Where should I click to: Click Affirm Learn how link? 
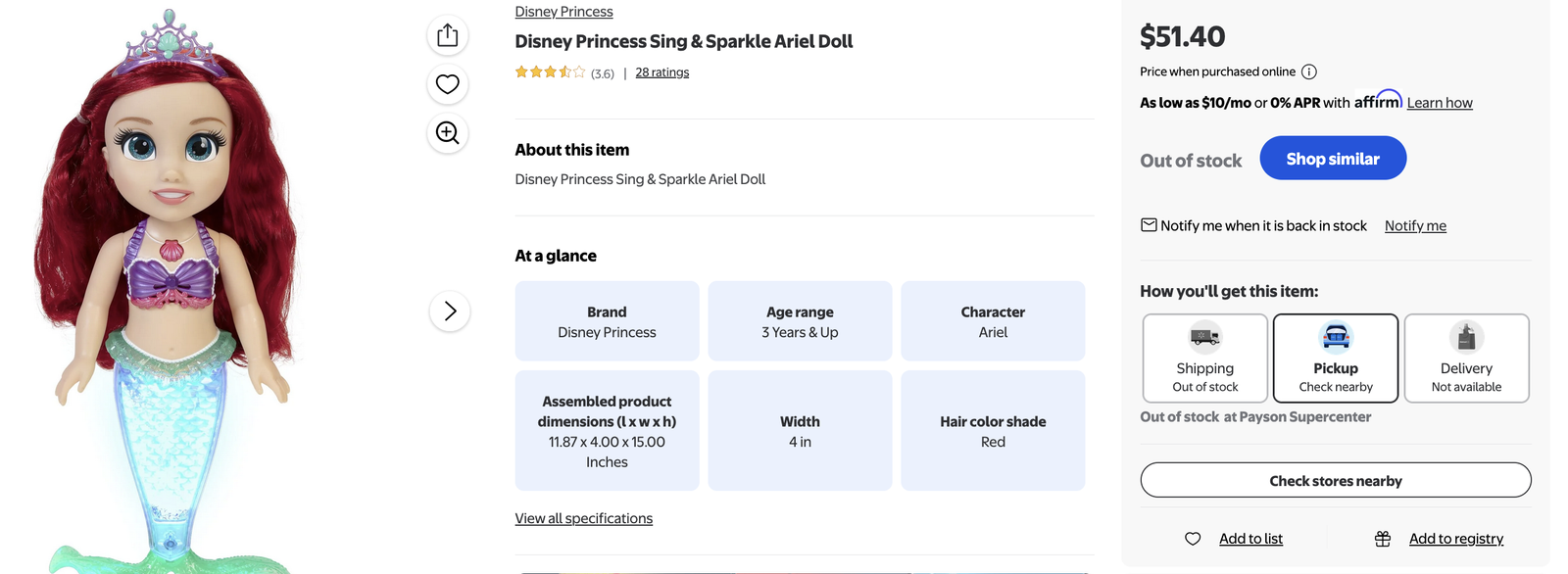click(x=1440, y=103)
